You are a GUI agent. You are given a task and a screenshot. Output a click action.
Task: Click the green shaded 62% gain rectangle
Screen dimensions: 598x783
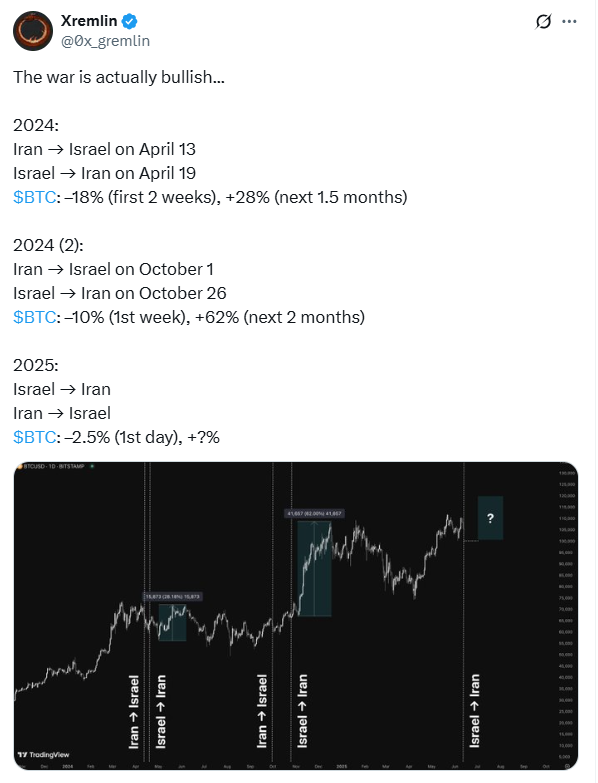314,569
